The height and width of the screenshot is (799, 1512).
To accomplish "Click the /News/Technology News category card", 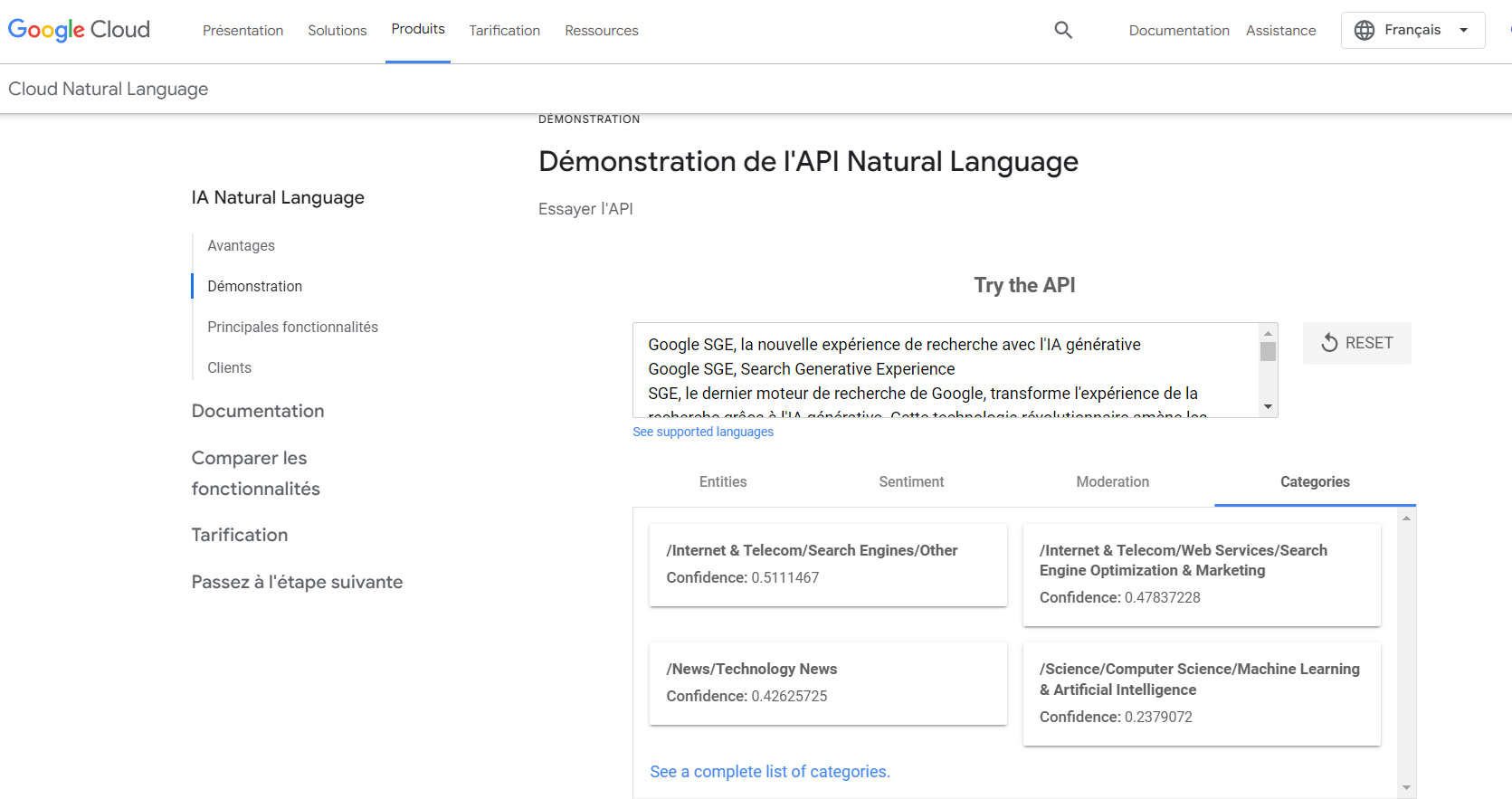I will (x=828, y=683).
